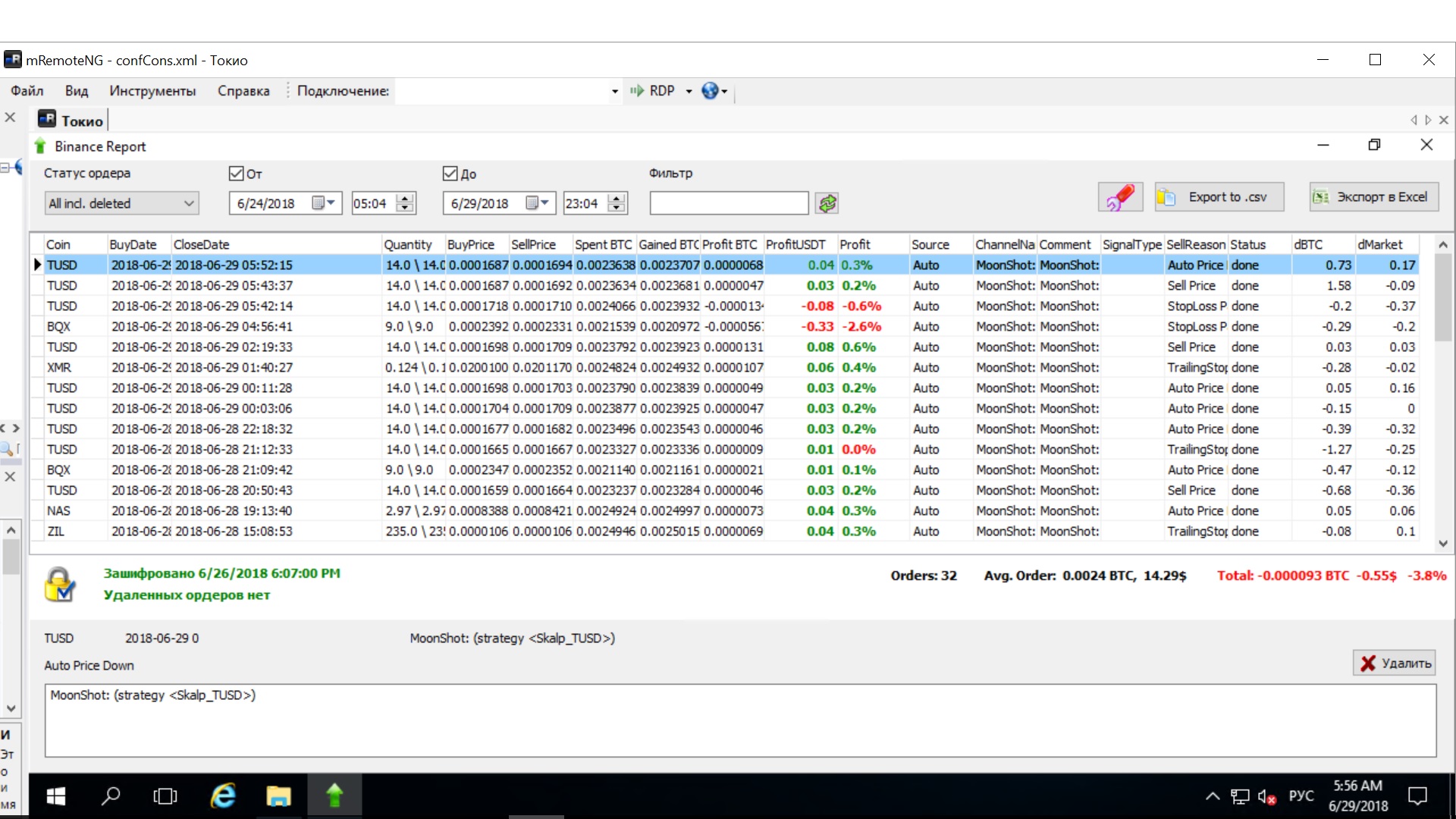Click the green arrow taskbar app icon
Viewport: 1456px width, 819px height.
(334, 795)
